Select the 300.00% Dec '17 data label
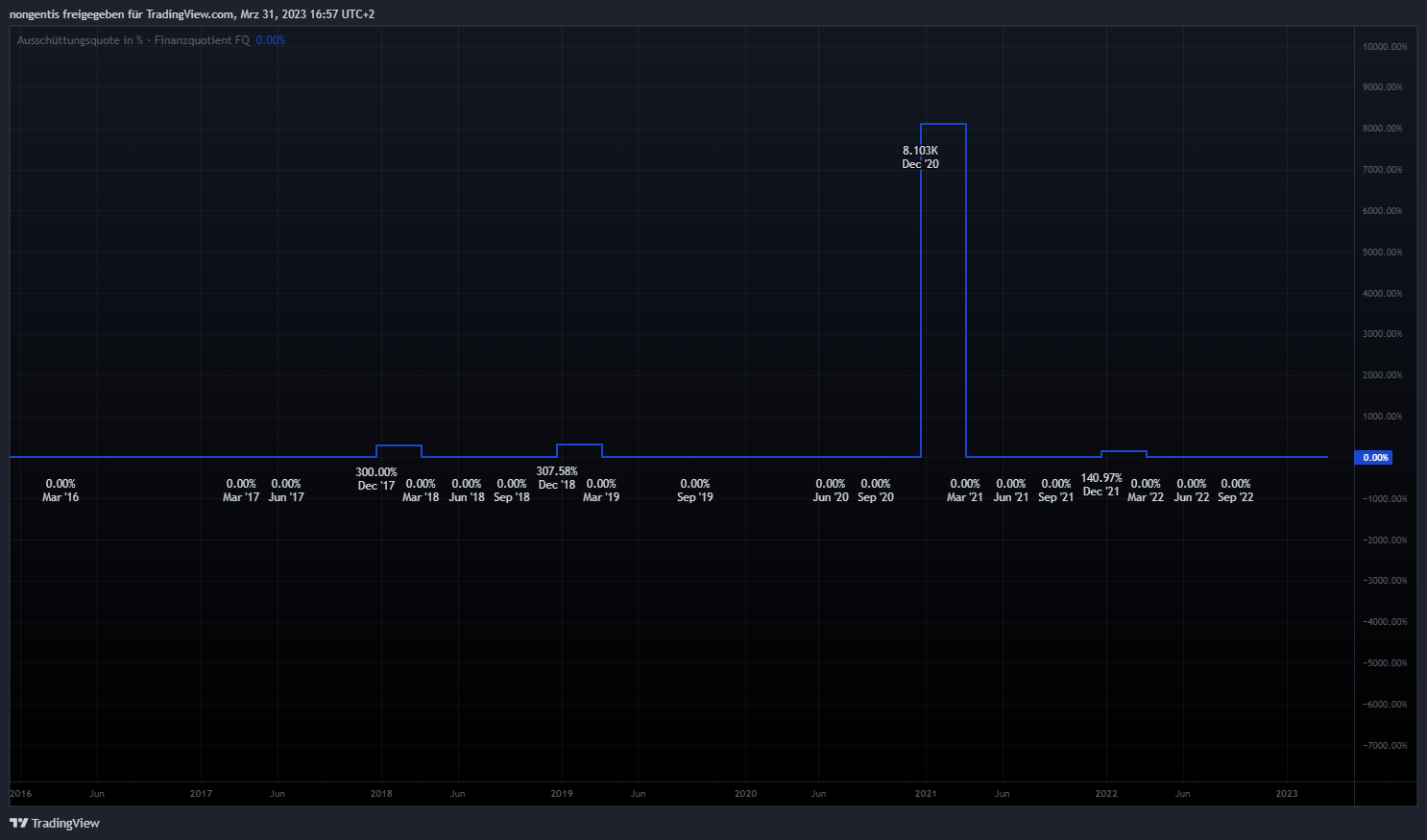Viewport: 1427px width, 840px height. pyautogui.click(x=375, y=479)
